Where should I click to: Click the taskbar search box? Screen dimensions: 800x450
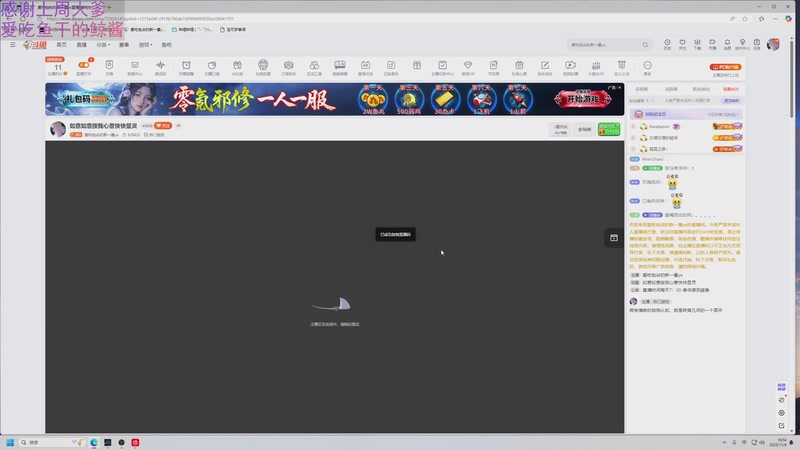click(52, 442)
